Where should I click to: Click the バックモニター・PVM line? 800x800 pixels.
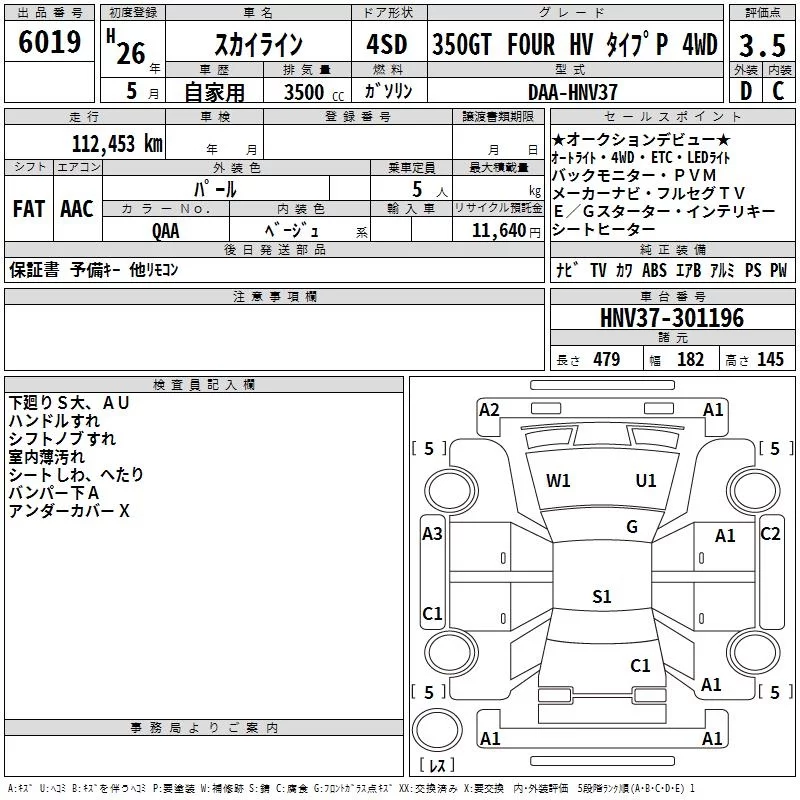click(x=634, y=175)
